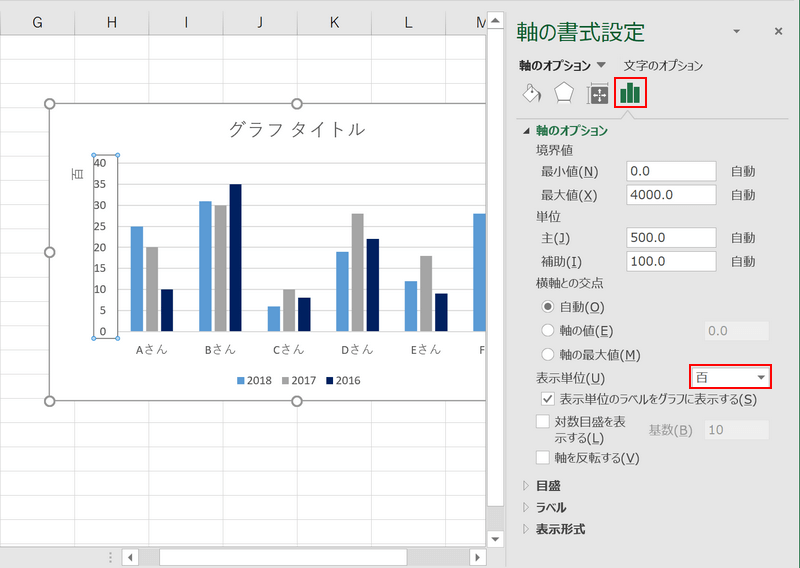Select column J header

(x=260, y=22)
